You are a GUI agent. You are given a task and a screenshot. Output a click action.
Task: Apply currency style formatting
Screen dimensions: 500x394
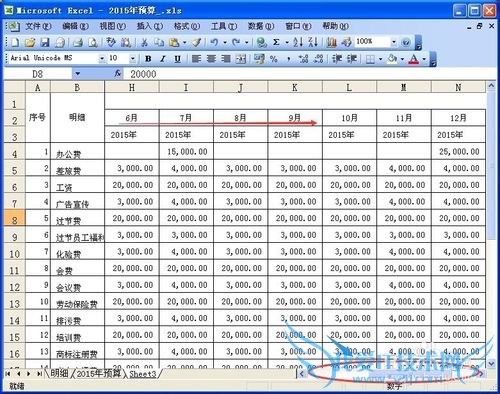click(x=259, y=59)
